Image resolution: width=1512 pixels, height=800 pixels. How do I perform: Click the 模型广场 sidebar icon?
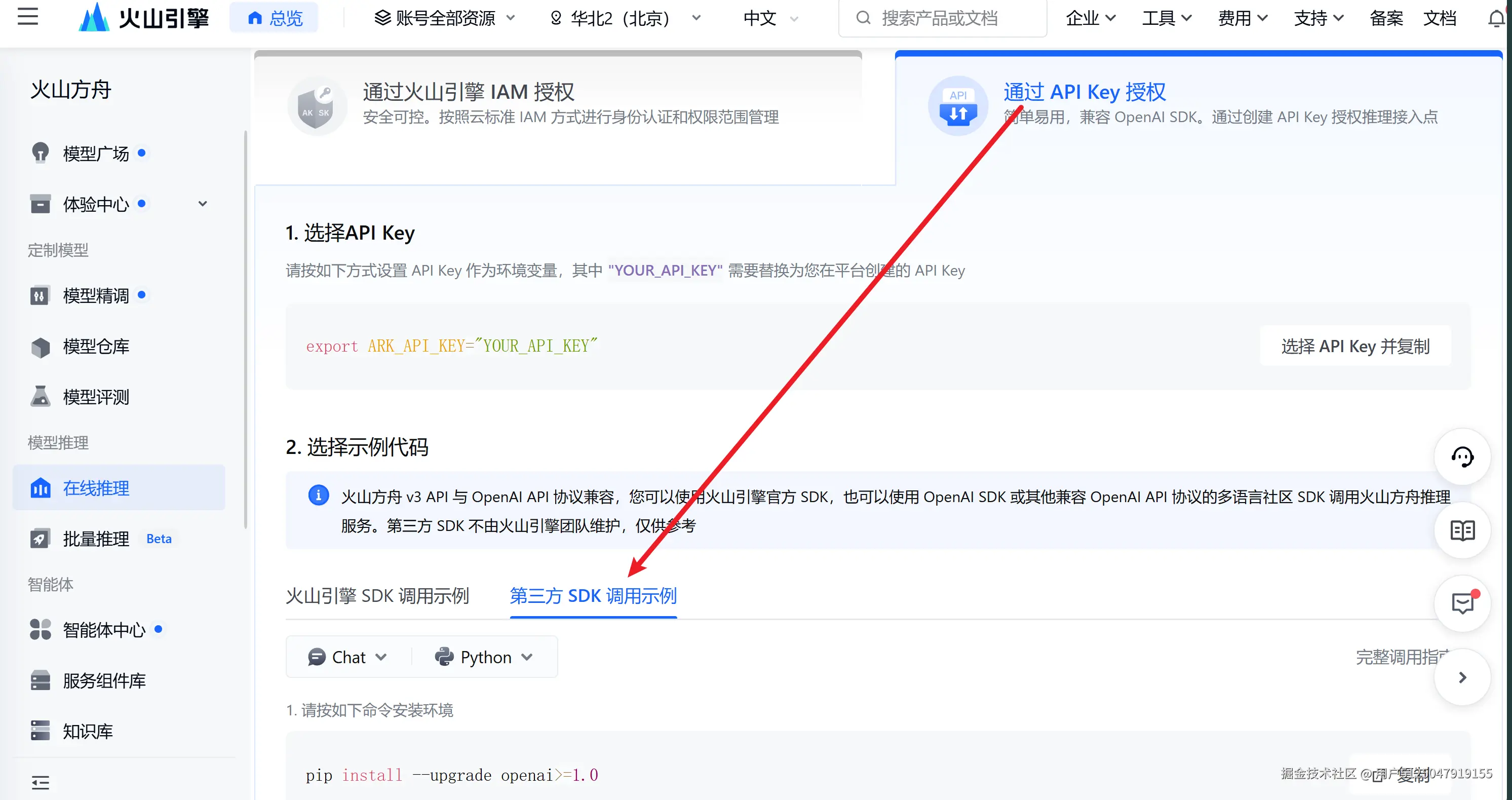(x=40, y=153)
